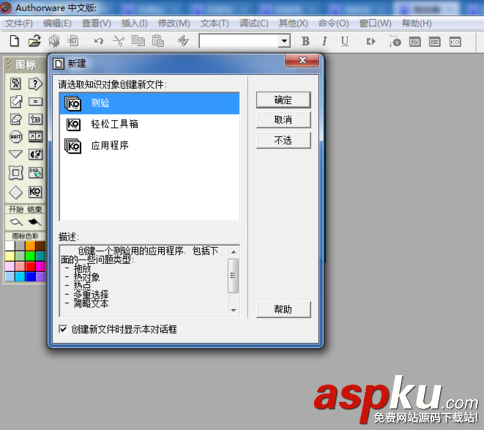Select the Erase icon in the palette
The width and height of the screenshot is (484, 430).
(16, 119)
